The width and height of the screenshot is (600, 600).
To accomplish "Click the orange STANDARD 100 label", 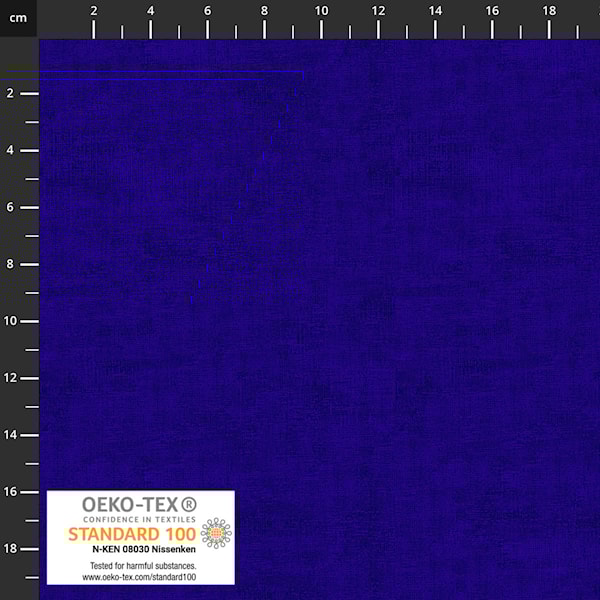I will pos(132,533).
